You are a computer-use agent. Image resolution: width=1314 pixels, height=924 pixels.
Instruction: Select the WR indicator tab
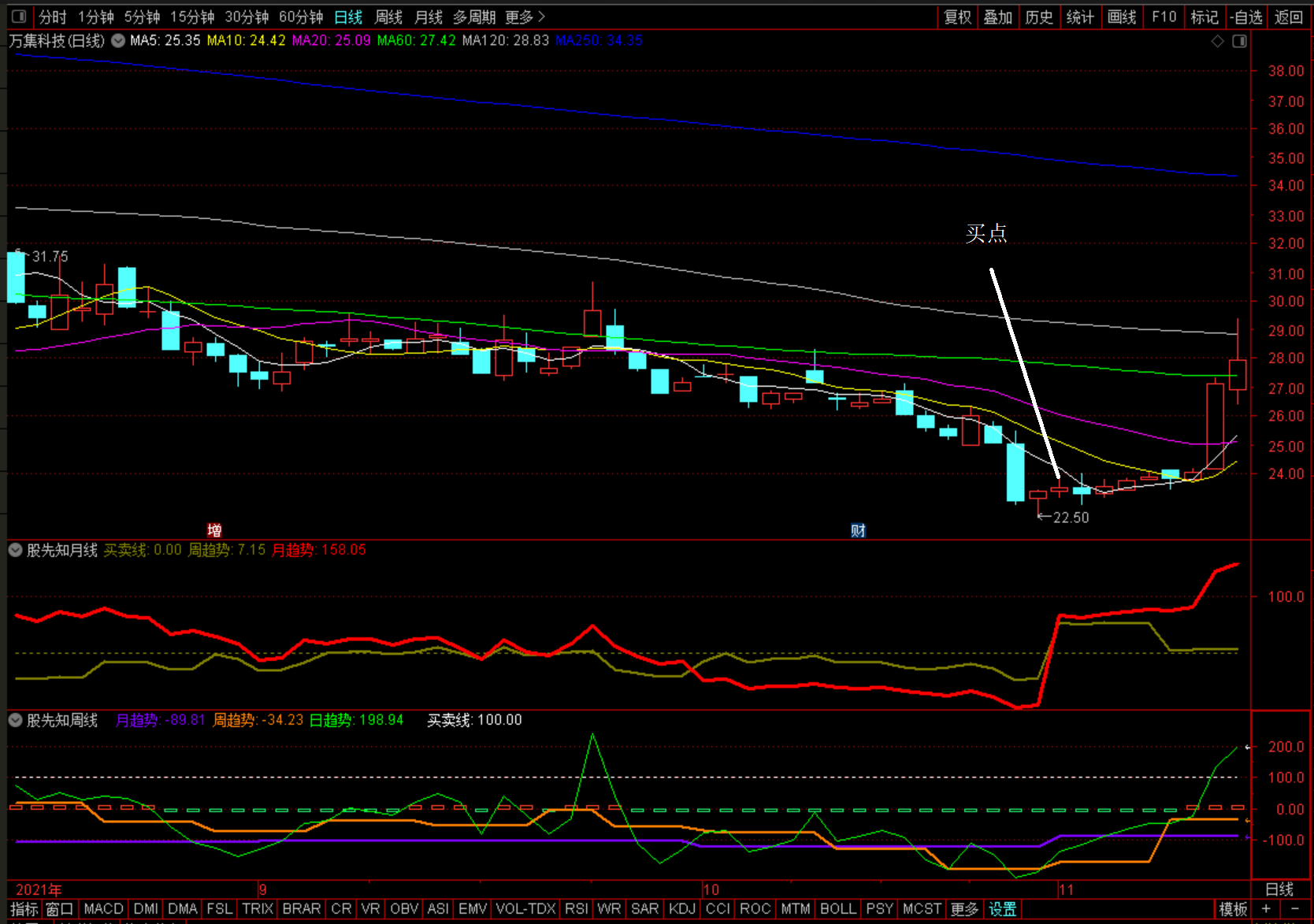click(x=609, y=909)
